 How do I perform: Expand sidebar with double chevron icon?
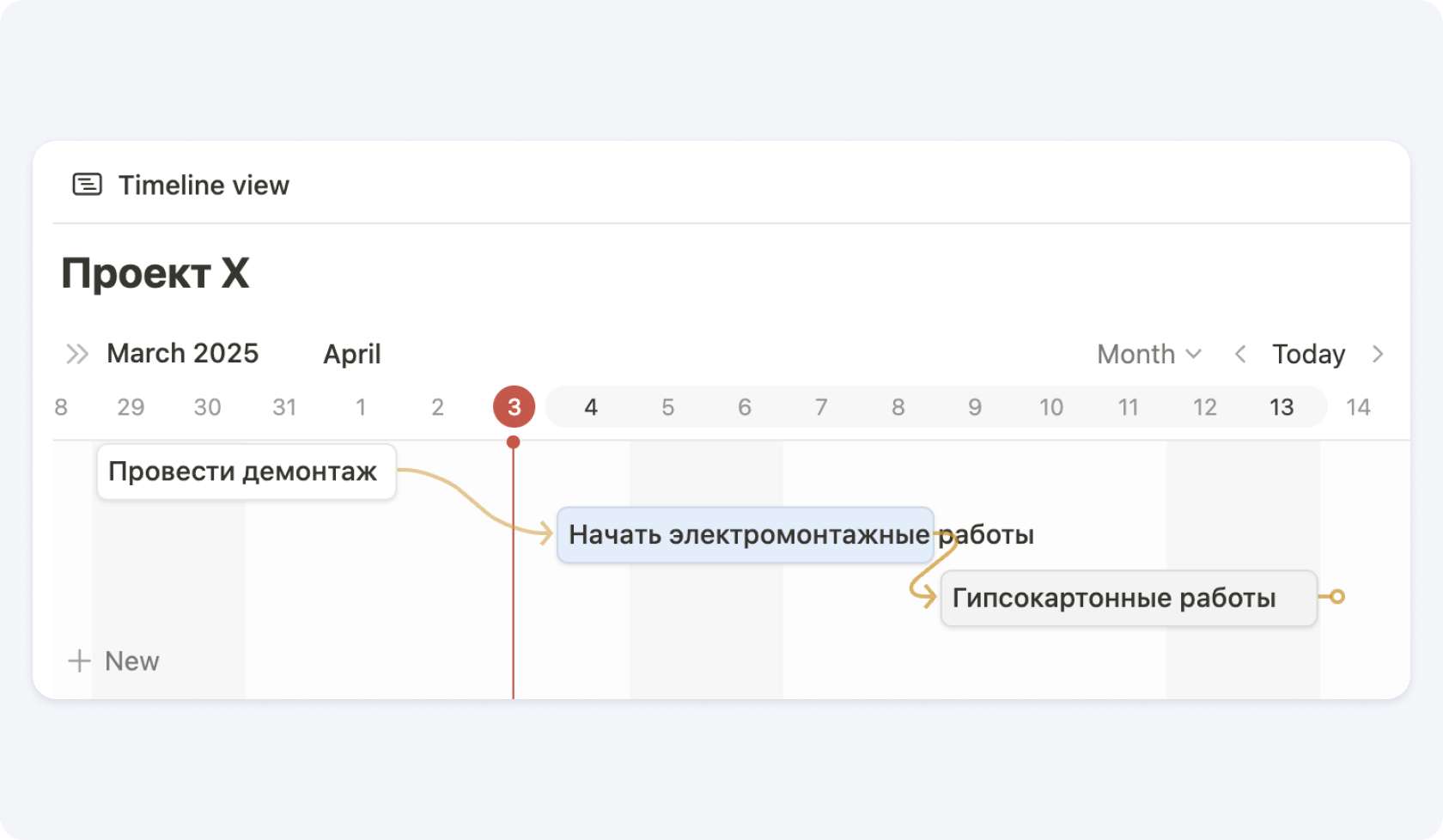coord(77,354)
